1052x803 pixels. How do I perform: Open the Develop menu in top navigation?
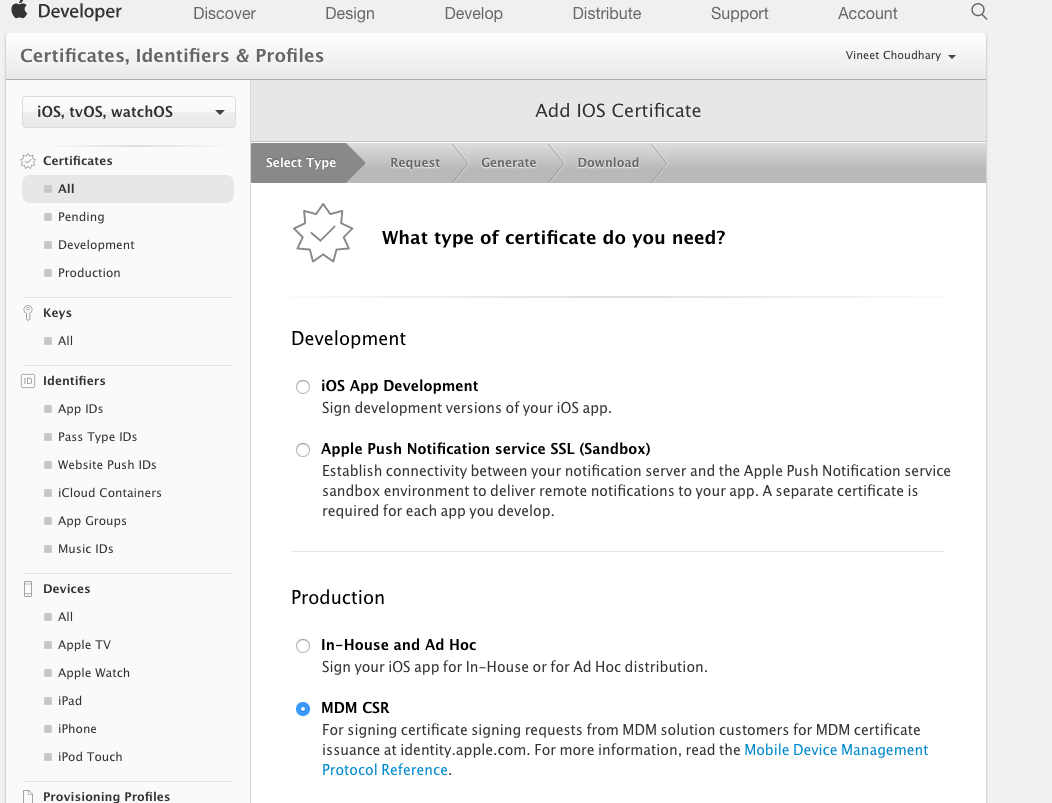474,13
